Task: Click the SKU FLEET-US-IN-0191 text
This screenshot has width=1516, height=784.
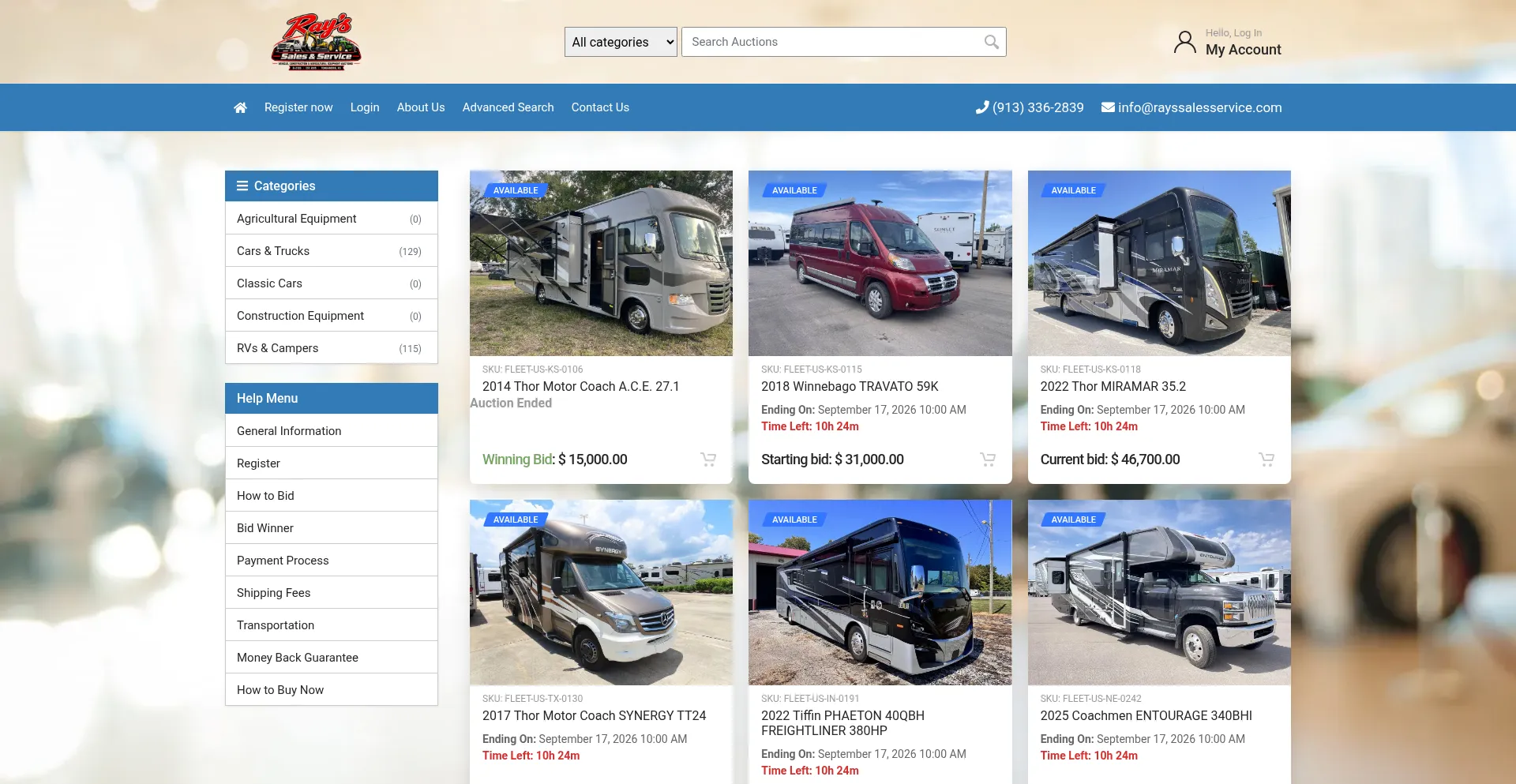Action: [811, 699]
